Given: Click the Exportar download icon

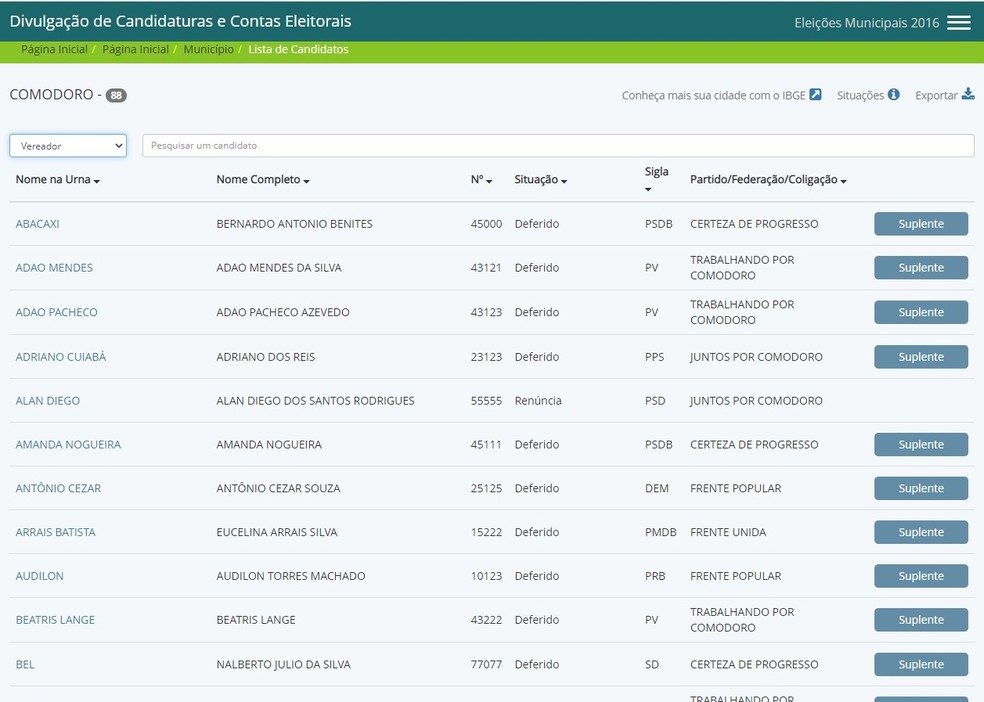Looking at the screenshot, I should [x=966, y=94].
